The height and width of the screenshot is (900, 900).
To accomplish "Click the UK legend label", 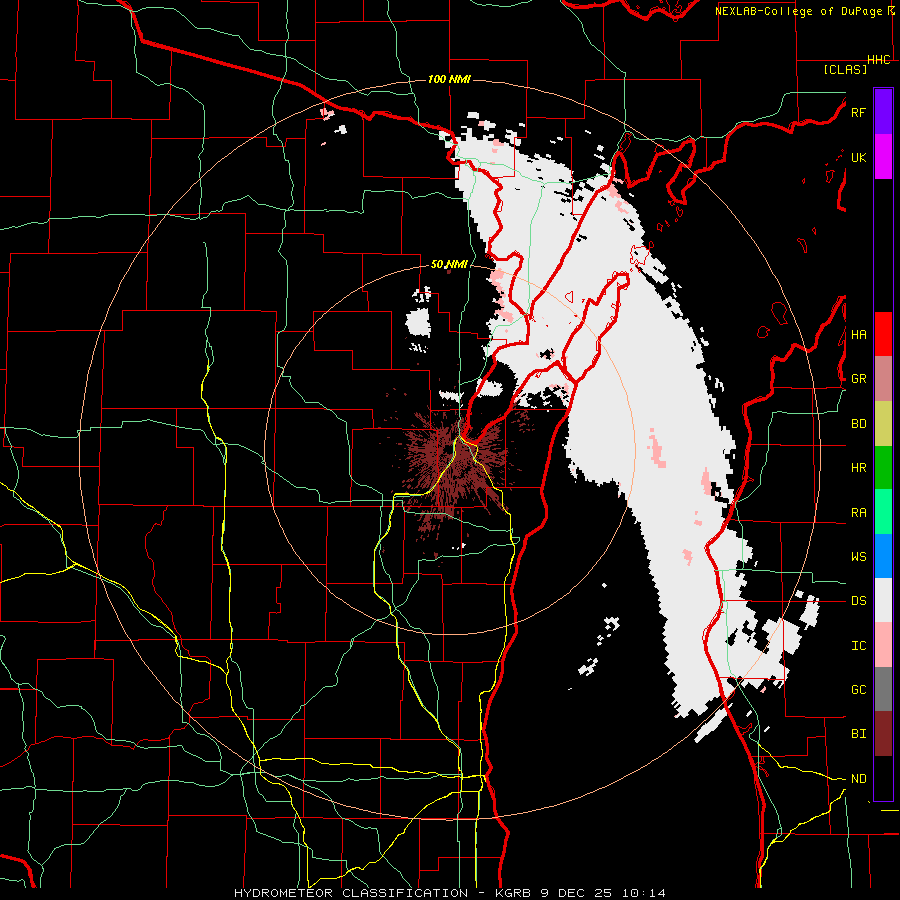I will coord(858,157).
